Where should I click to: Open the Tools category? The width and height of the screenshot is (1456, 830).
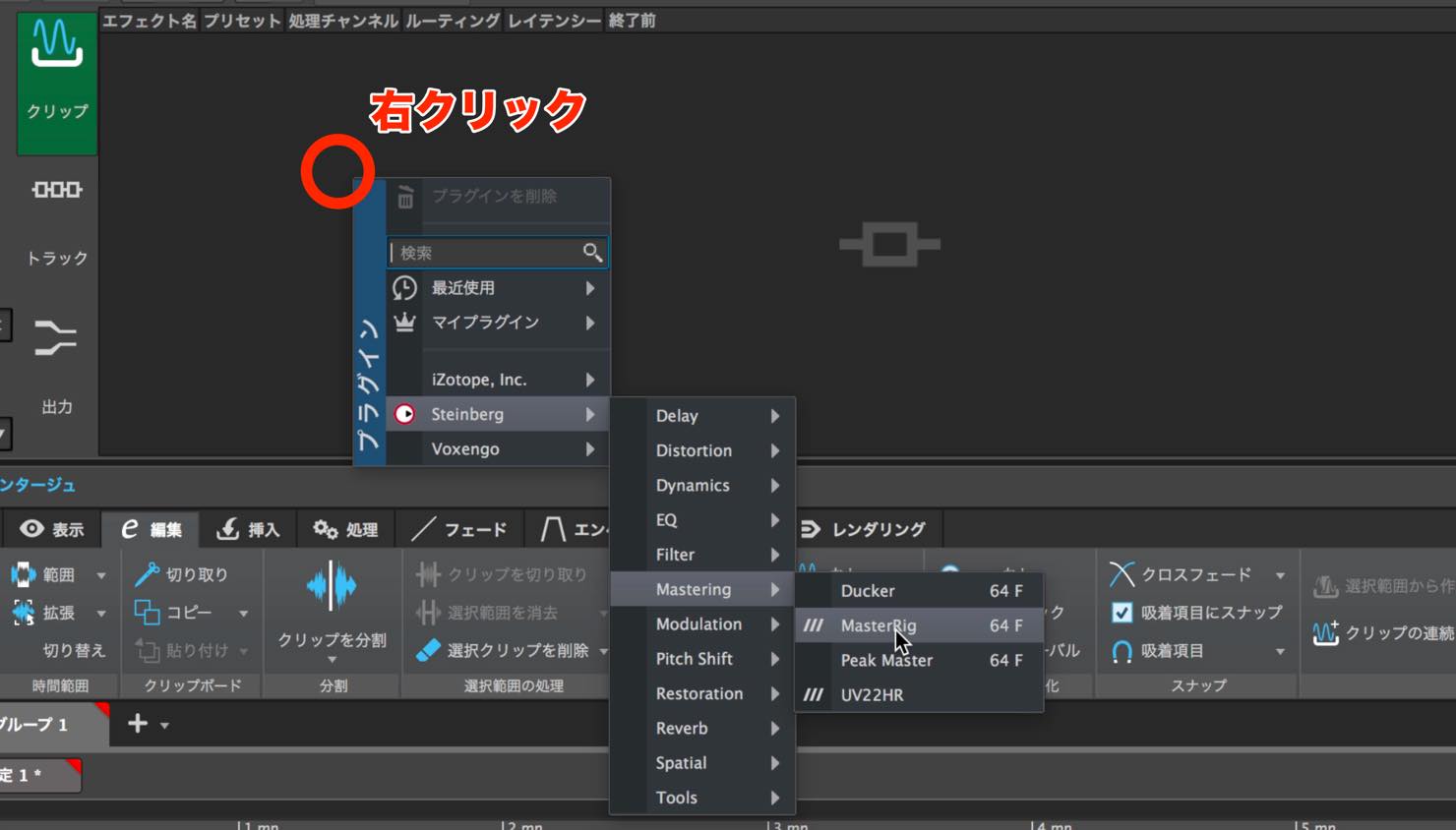click(x=702, y=798)
